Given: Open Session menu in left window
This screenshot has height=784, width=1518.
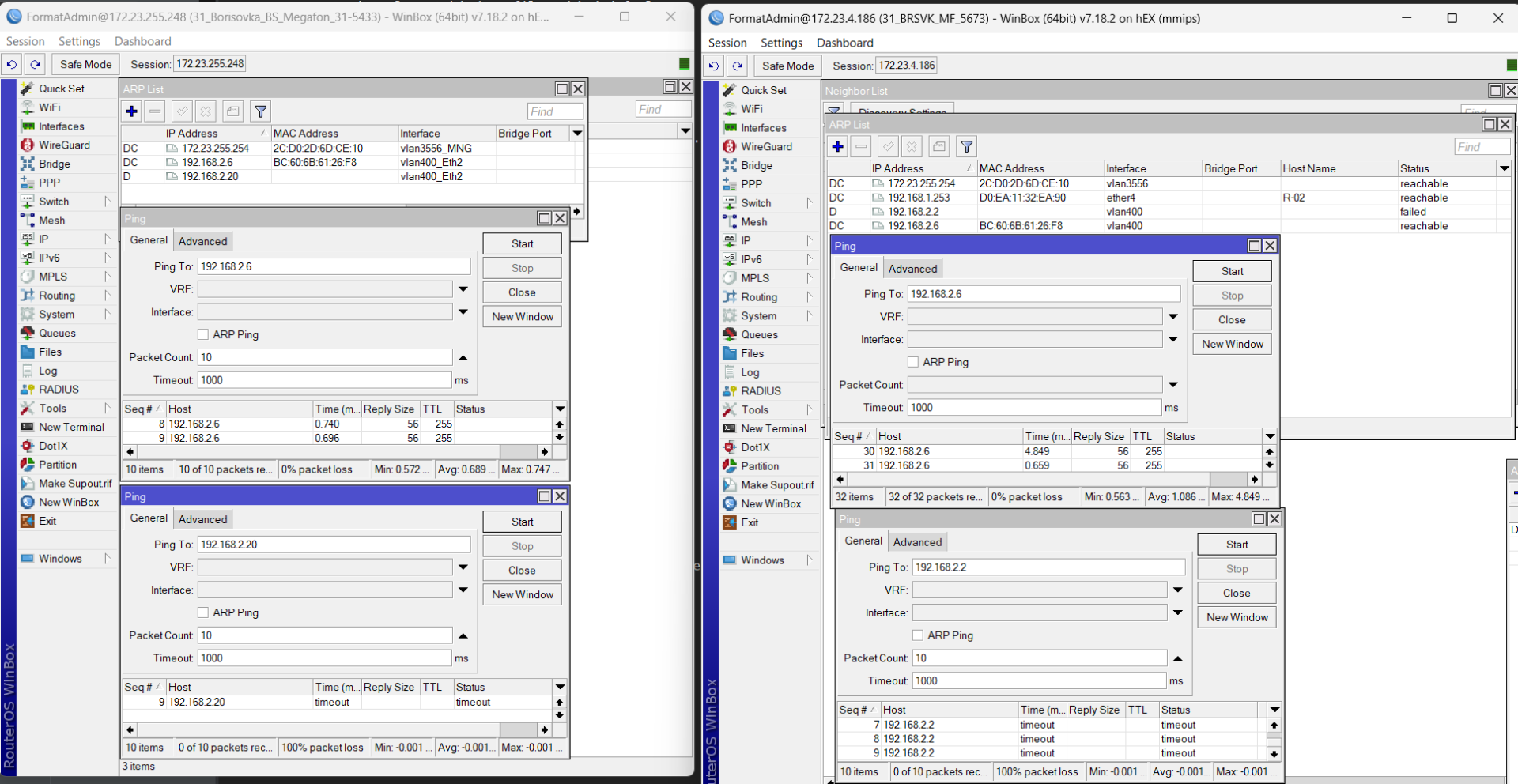Looking at the screenshot, I should point(25,41).
